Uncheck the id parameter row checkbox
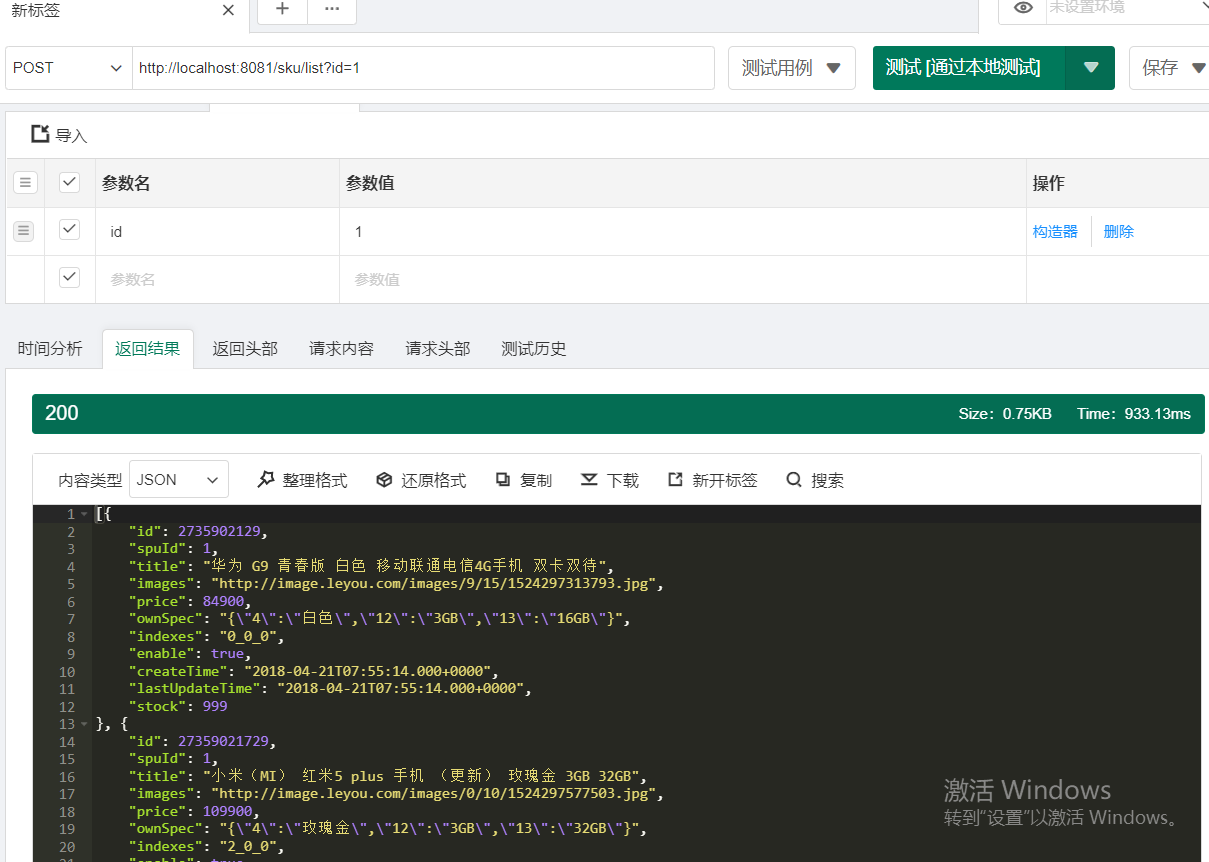 pos(69,230)
